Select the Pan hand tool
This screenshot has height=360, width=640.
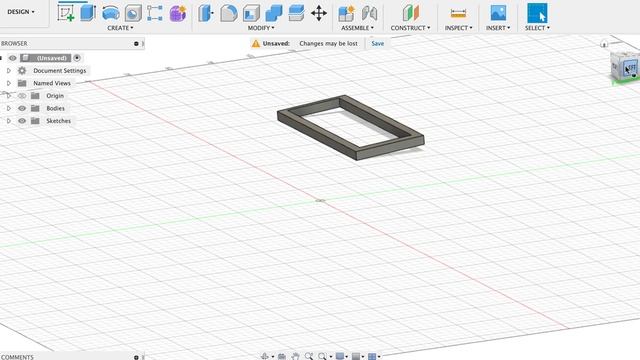click(296, 356)
